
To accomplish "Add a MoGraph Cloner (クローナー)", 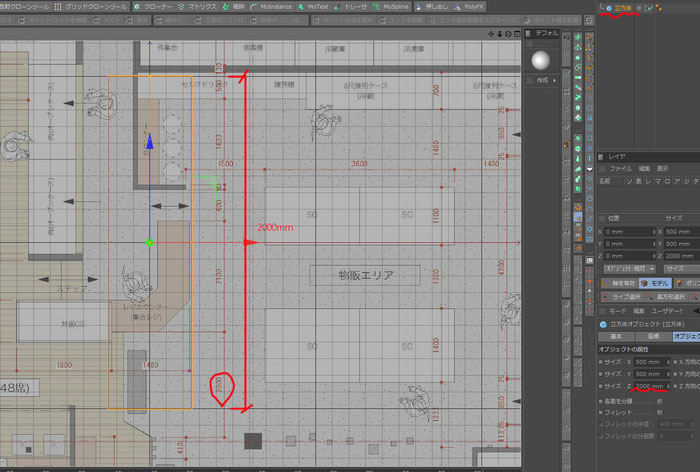I will (153, 7).
